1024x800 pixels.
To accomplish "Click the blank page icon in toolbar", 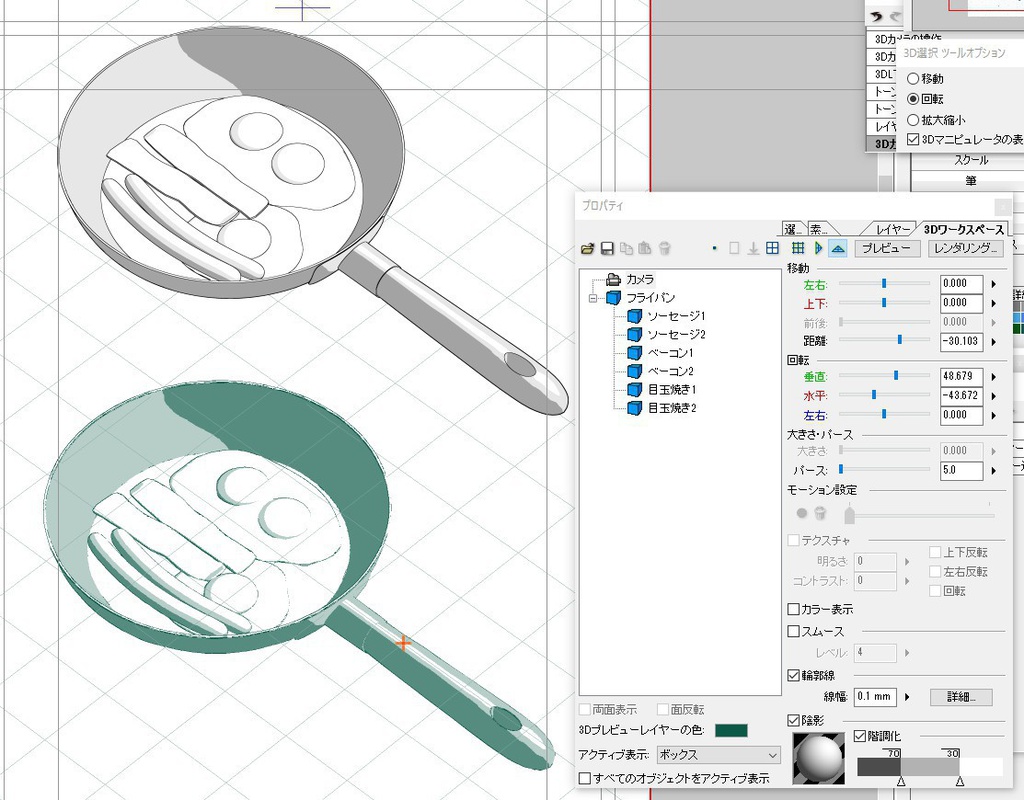I will coord(734,248).
